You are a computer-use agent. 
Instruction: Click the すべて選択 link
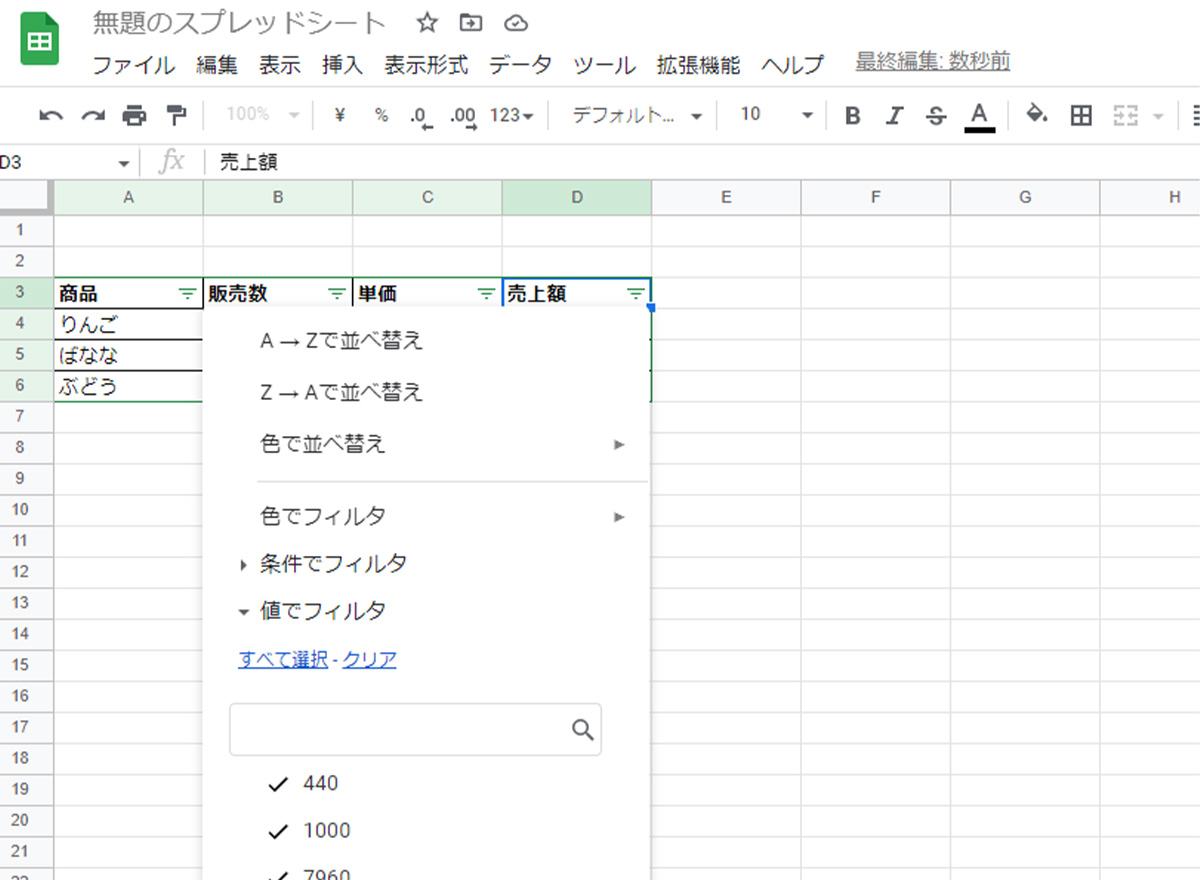[x=283, y=660]
